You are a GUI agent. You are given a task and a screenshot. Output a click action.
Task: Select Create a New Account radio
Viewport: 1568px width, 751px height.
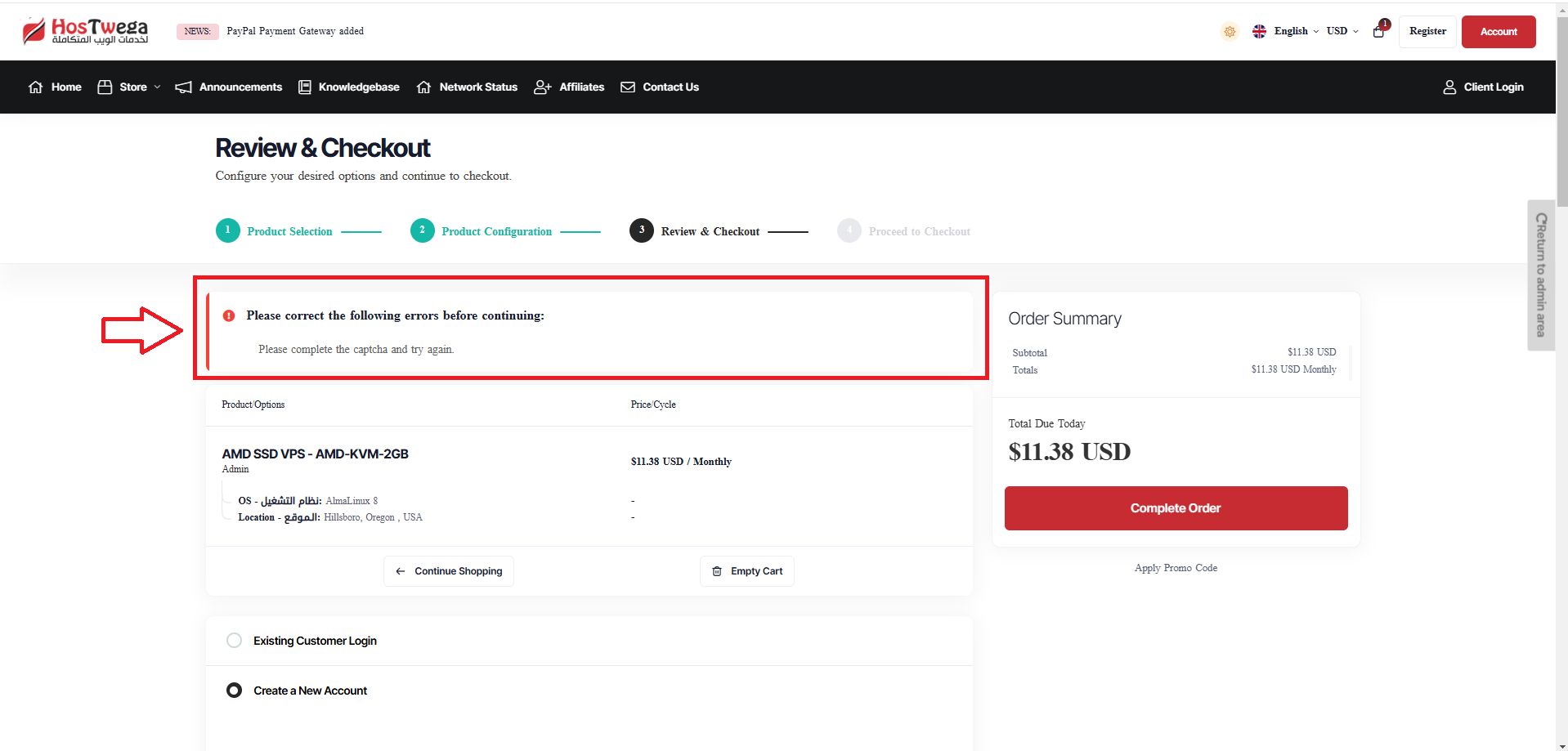coord(235,691)
